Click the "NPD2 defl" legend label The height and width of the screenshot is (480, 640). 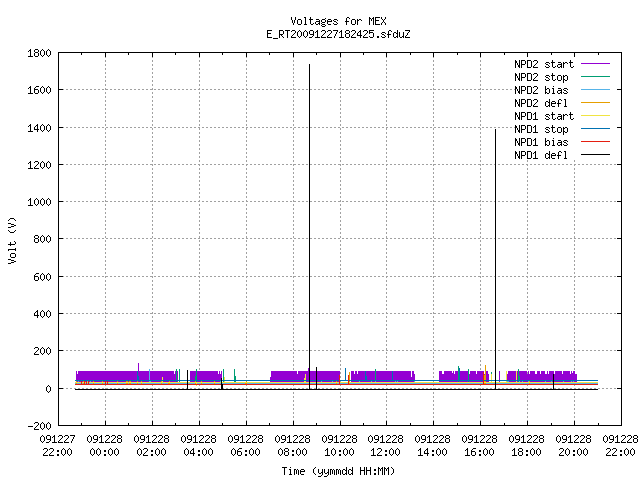coord(541,103)
